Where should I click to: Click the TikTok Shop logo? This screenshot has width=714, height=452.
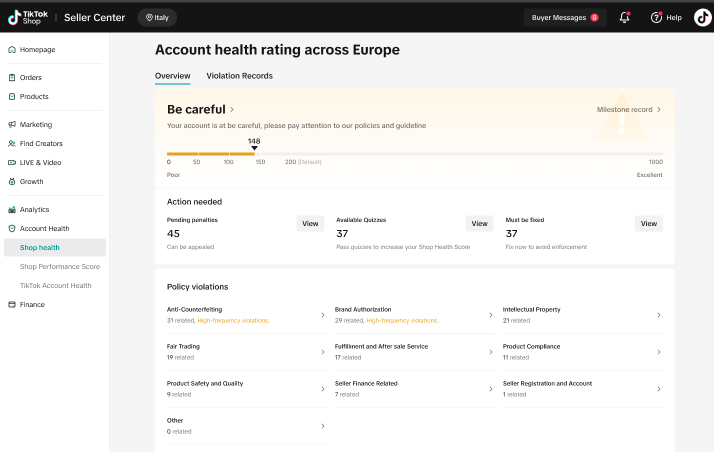[x=28, y=17]
